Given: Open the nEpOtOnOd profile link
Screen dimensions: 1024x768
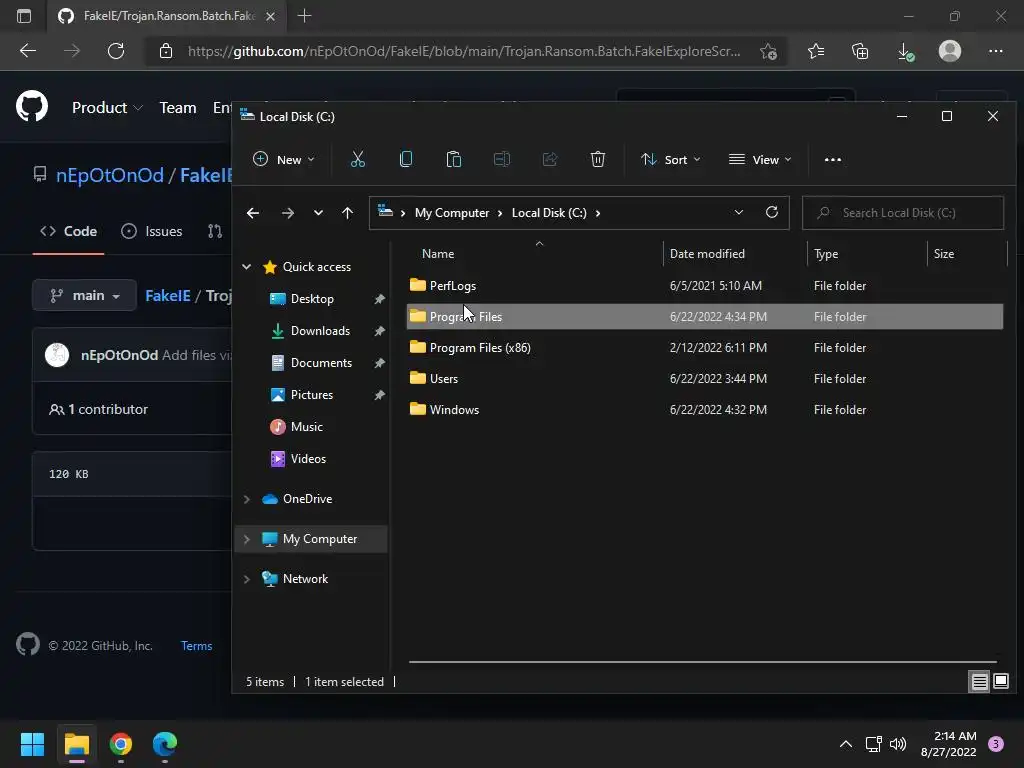Looking at the screenshot, I should pos(110,175).
